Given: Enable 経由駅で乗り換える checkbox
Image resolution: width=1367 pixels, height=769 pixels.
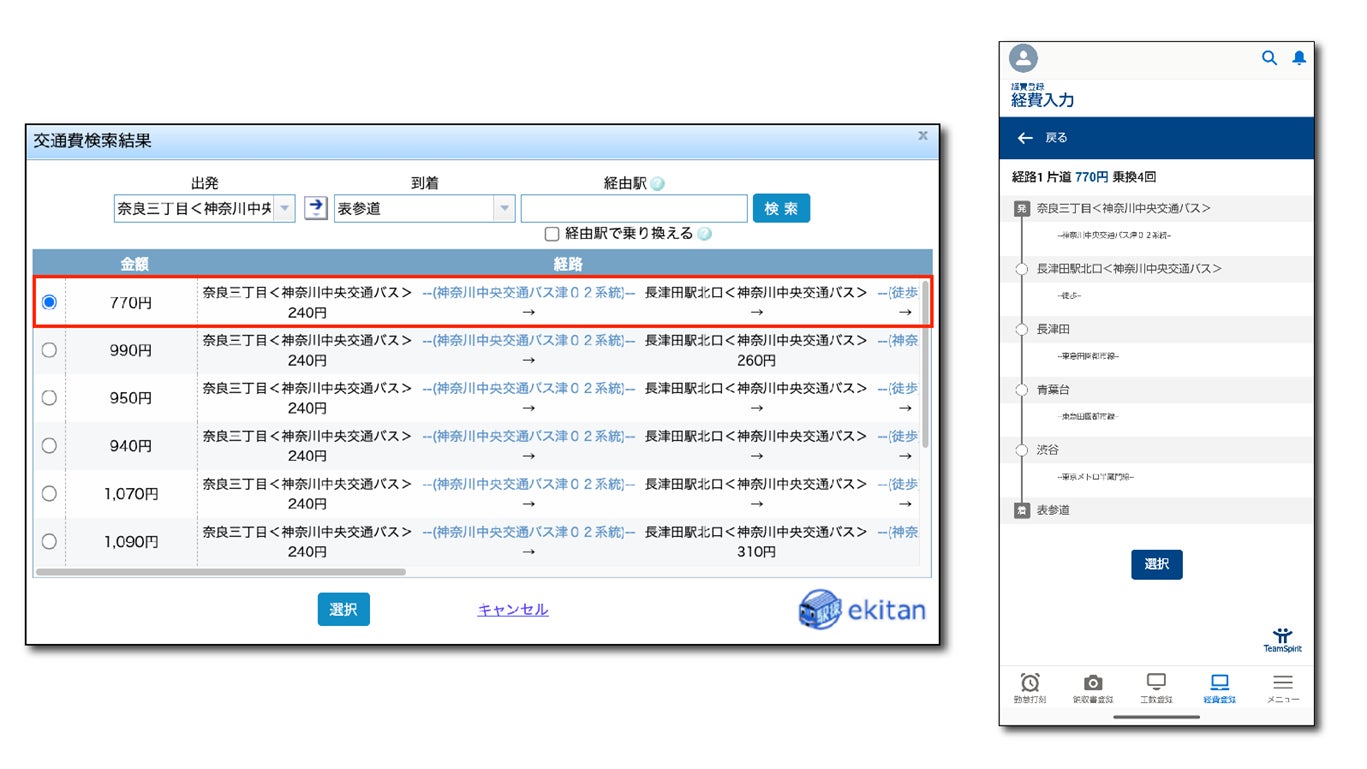Looking at the screenshot, I should coord(551,234).
